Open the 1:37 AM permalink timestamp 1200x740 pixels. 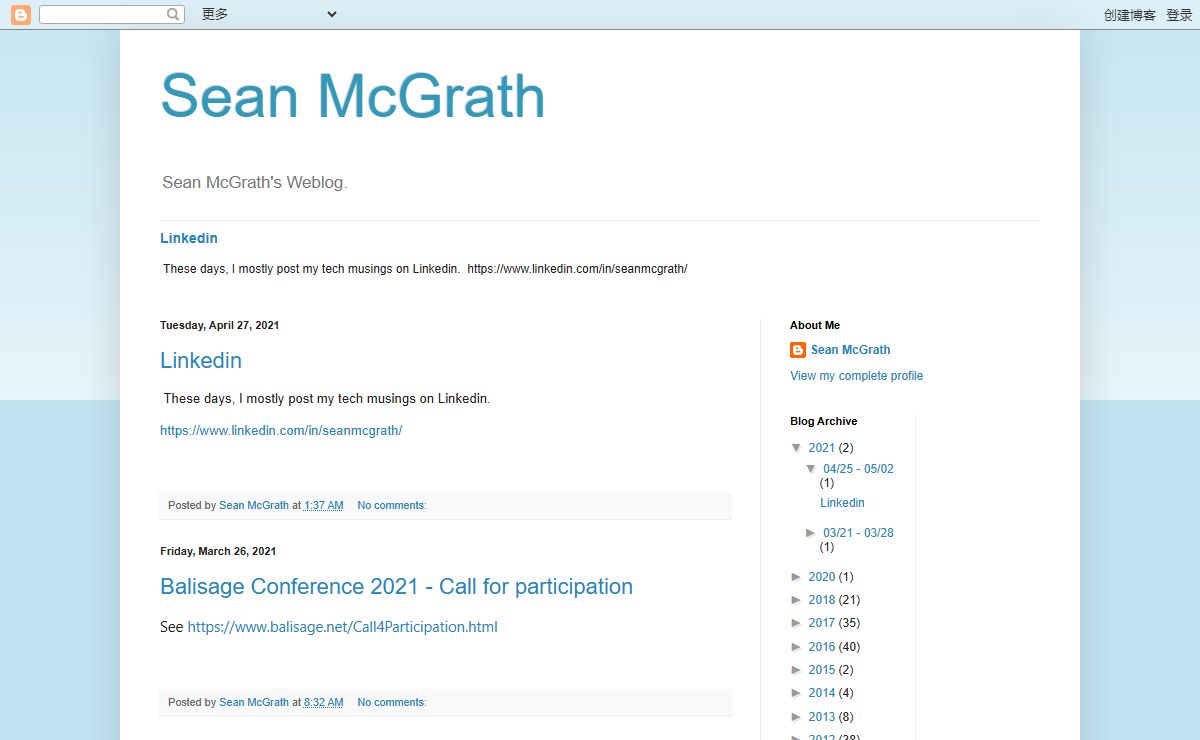click(x=324, y=506)
